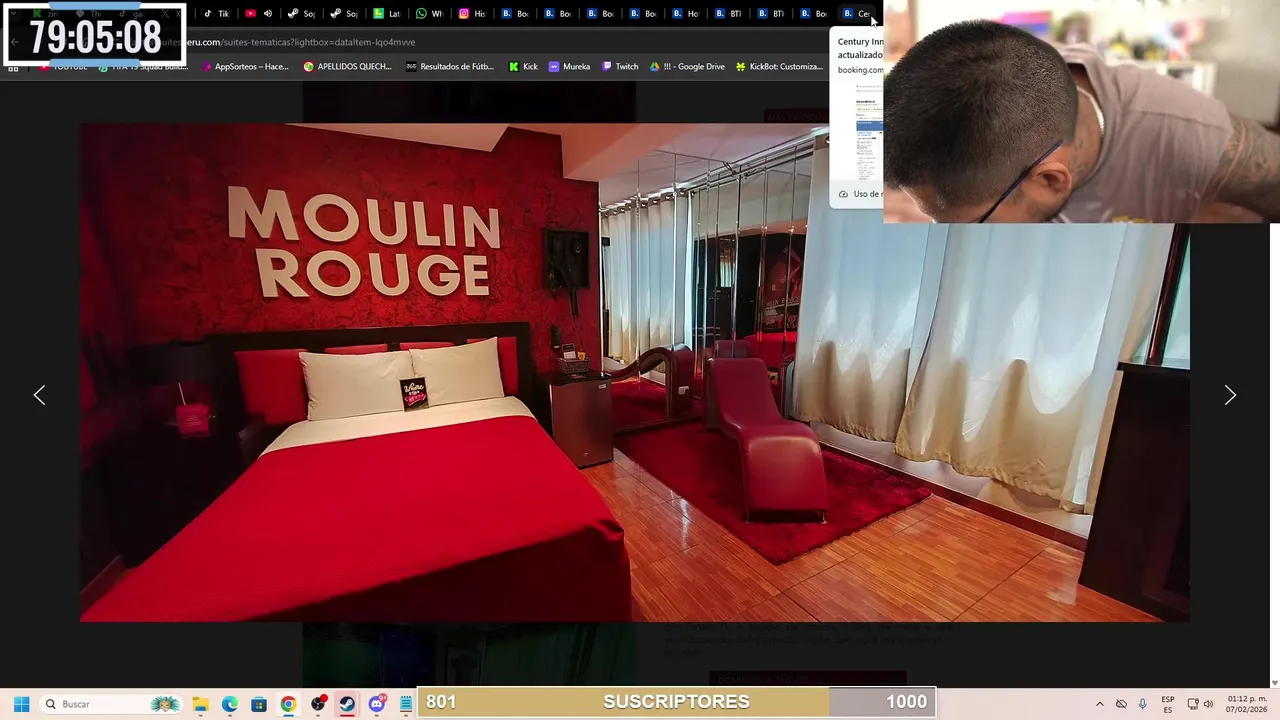This screenshot has height=720, width=1280.
Task: Open the Resultados de Fútb... bookmark
Action: [x=450, y=67]
